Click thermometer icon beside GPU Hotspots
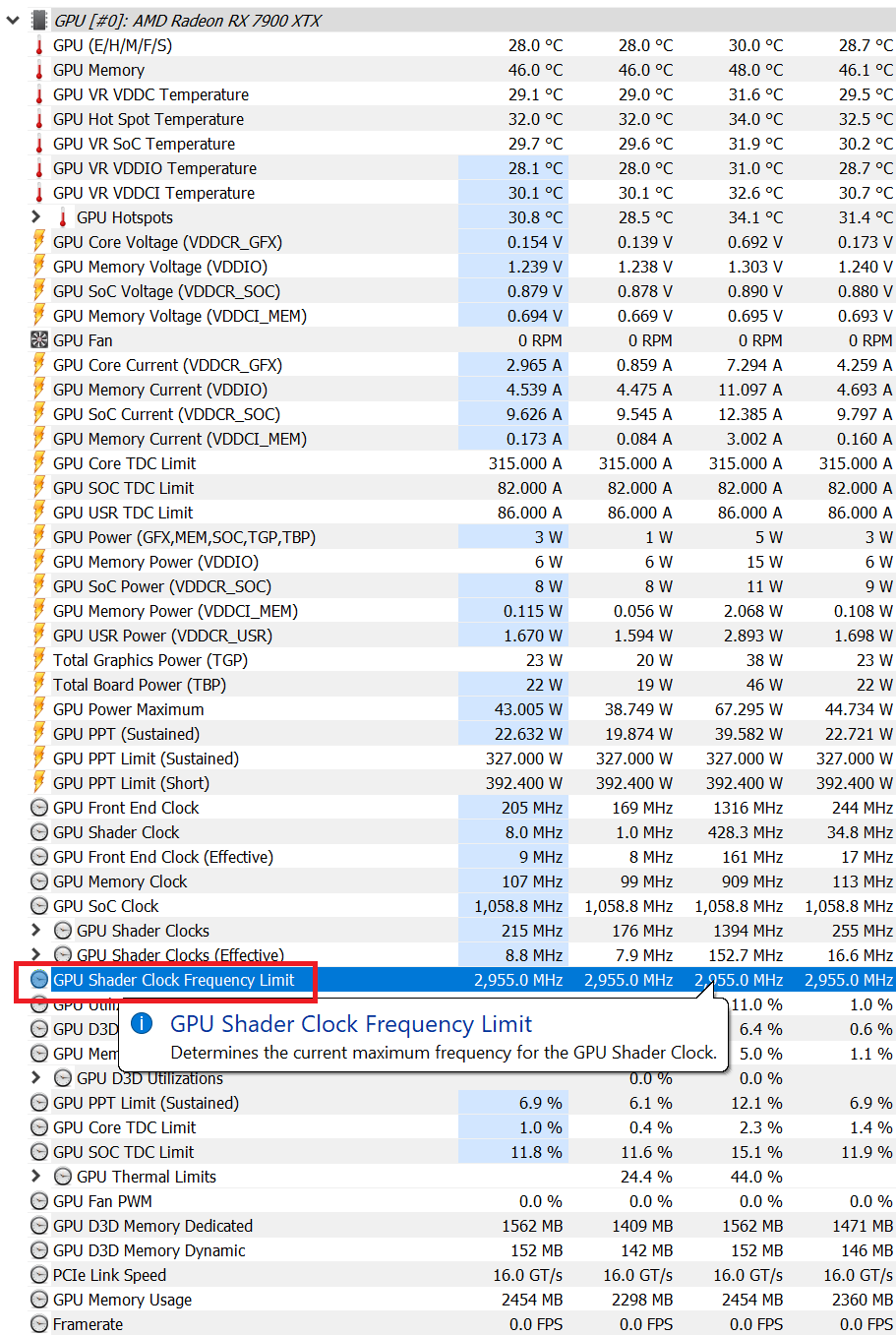The width and height of the screenshot is (896, 1335). click(x=63, y=217)
